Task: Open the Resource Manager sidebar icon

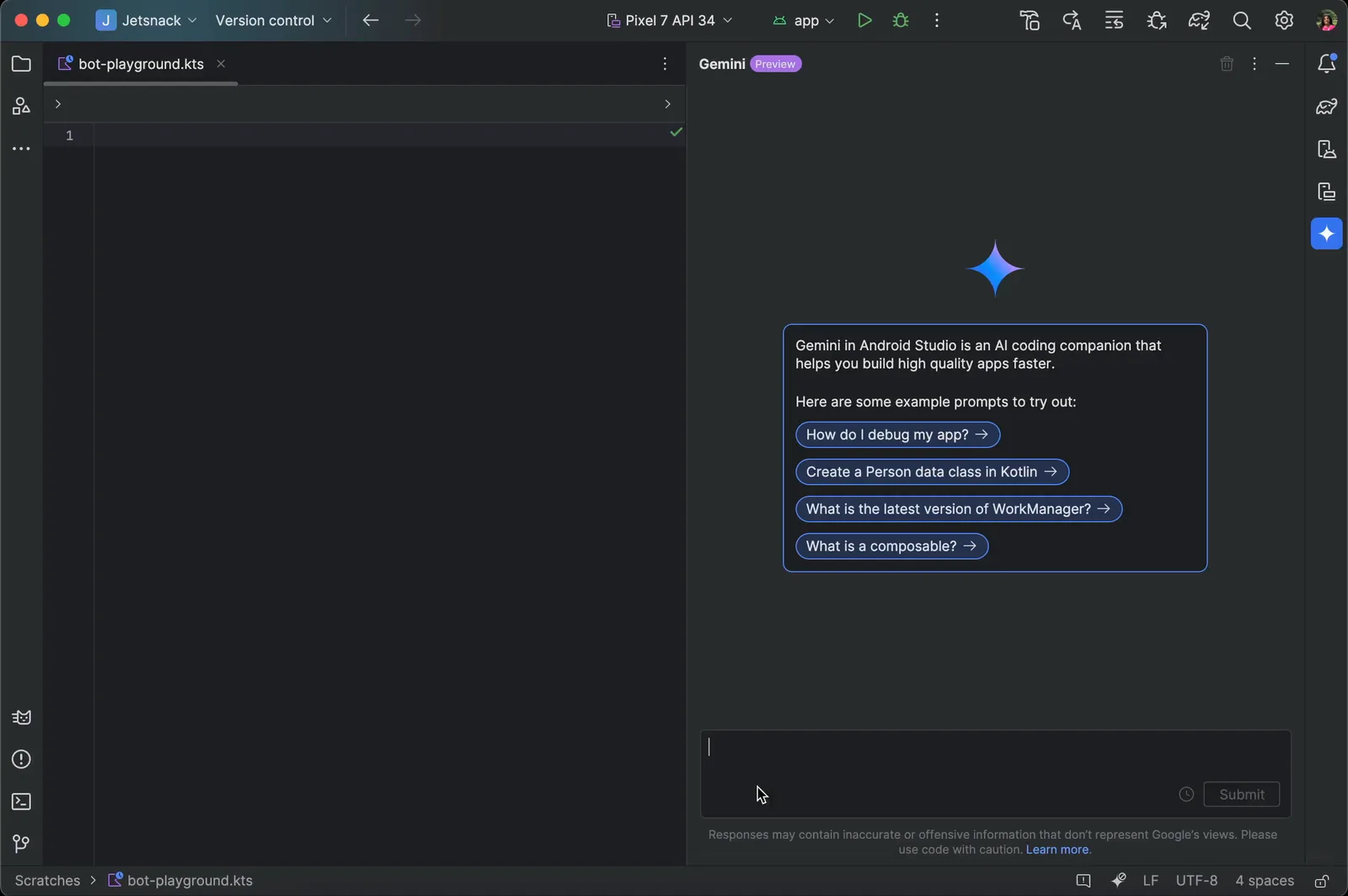Action: pos(21,106)
